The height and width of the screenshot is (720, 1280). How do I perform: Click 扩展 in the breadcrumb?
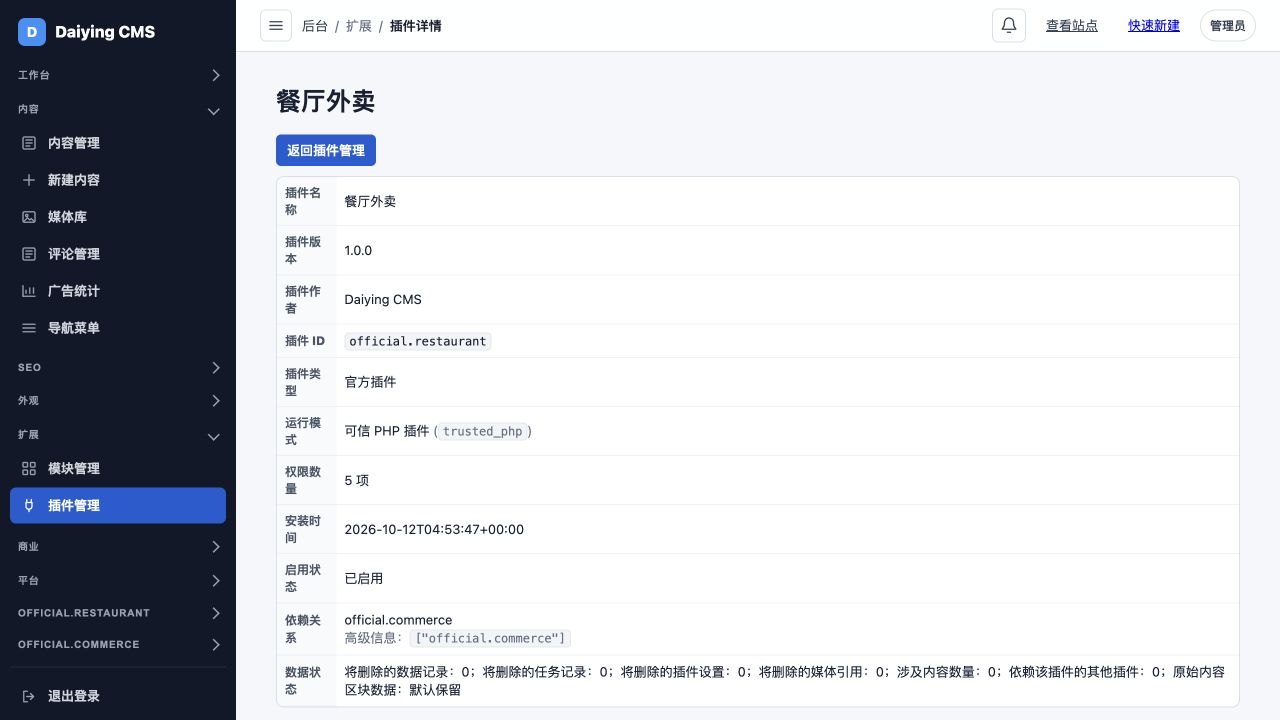pyautogui.click(x=359, y=26)
